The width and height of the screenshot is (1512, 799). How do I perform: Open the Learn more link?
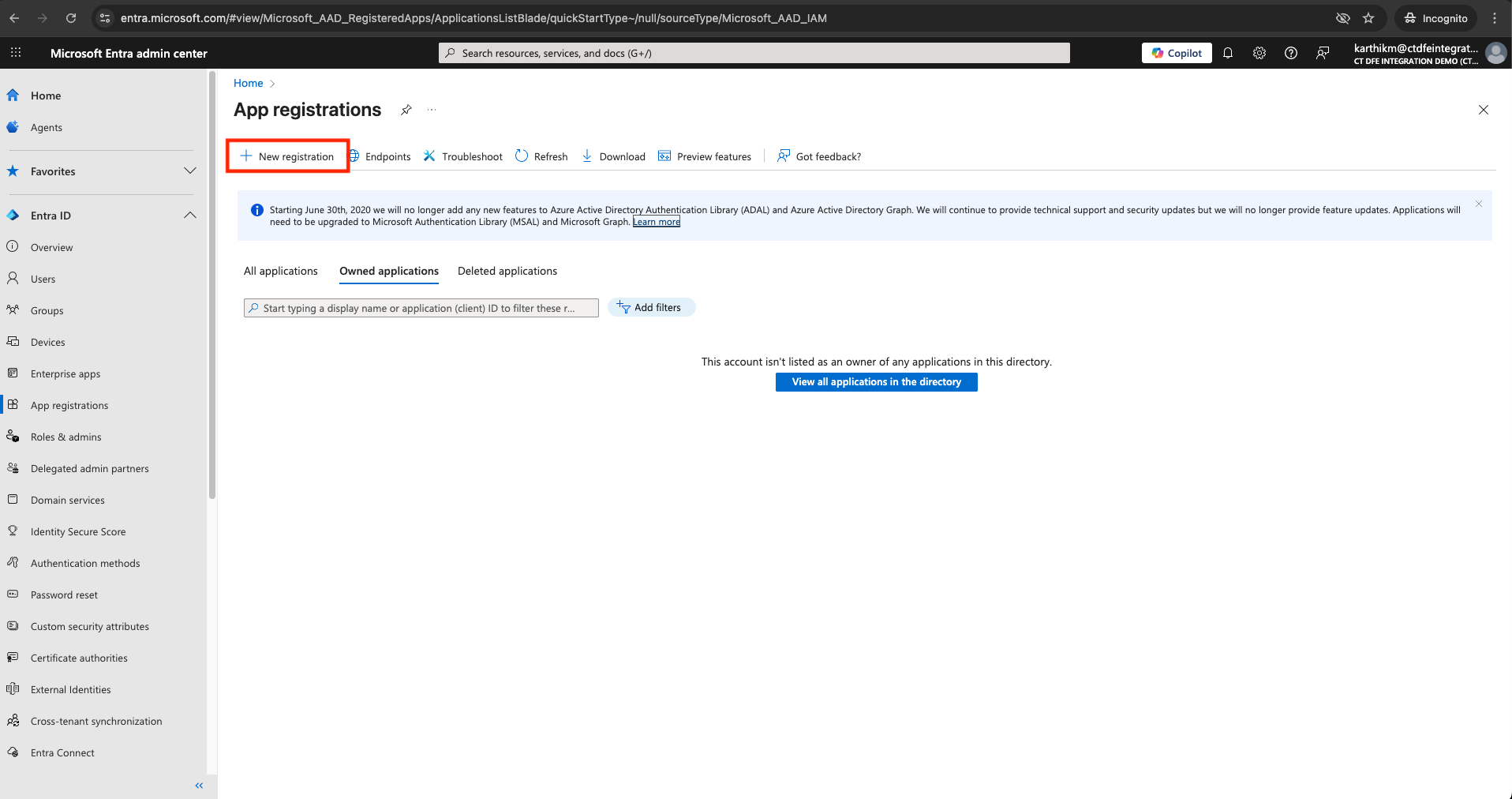click(x=656, y=222)
